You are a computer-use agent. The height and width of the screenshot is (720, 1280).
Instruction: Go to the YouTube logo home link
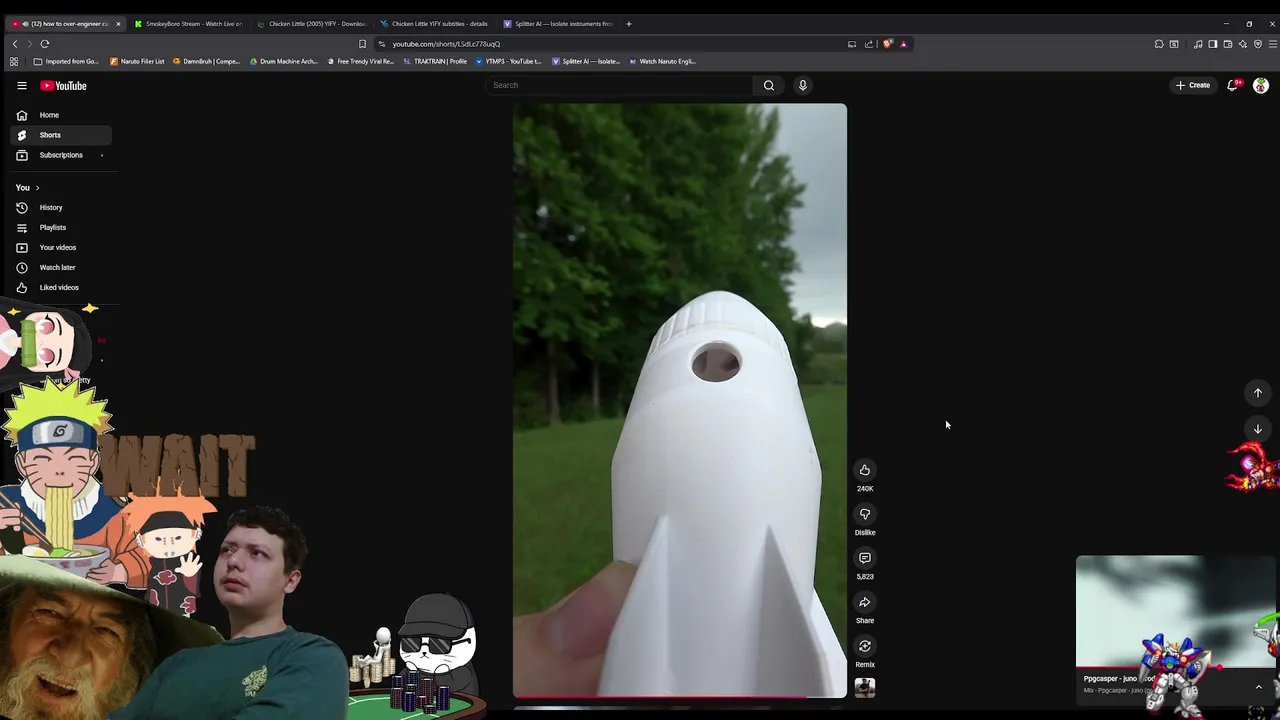tap(63, 85)
